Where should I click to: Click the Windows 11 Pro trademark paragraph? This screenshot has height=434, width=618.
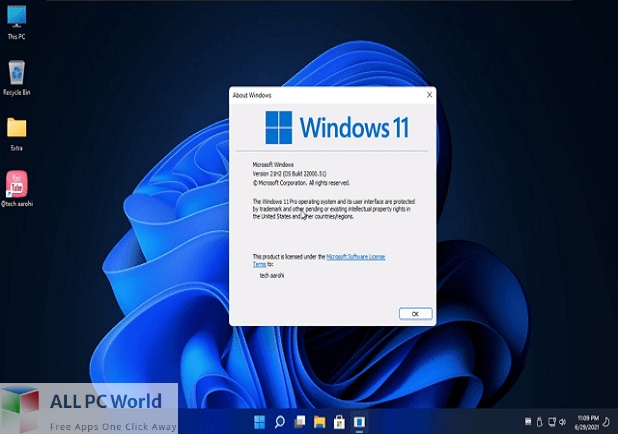tap(333, 209)
